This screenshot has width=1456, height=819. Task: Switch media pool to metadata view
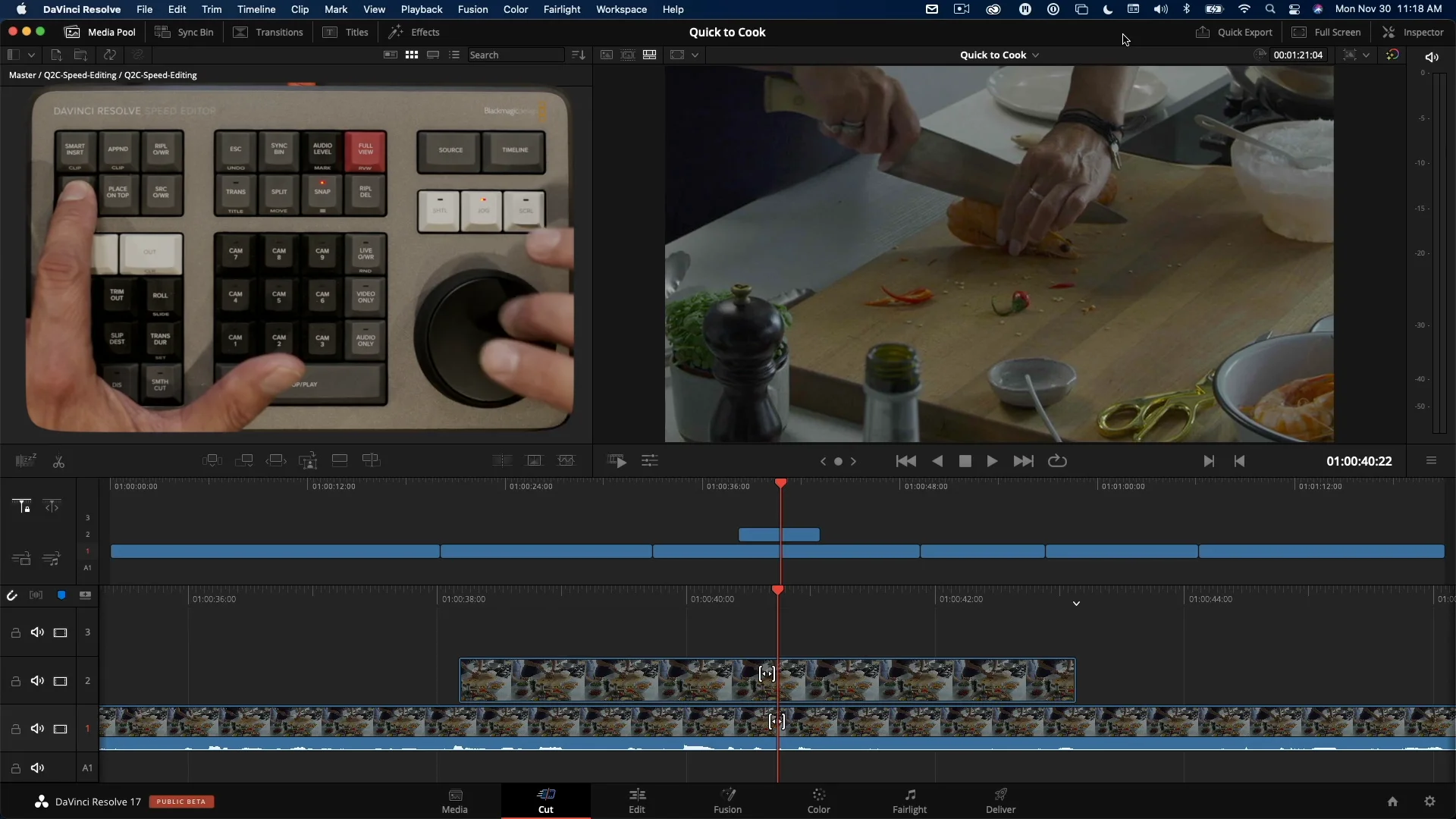coord(391,55)
